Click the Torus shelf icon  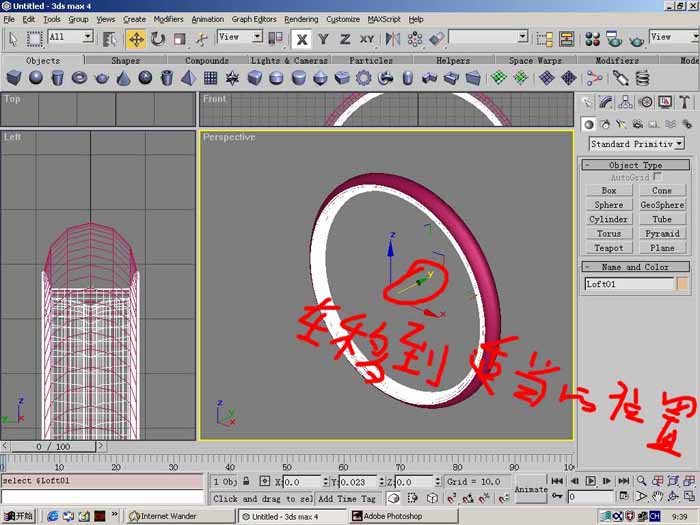coord(79,78)
